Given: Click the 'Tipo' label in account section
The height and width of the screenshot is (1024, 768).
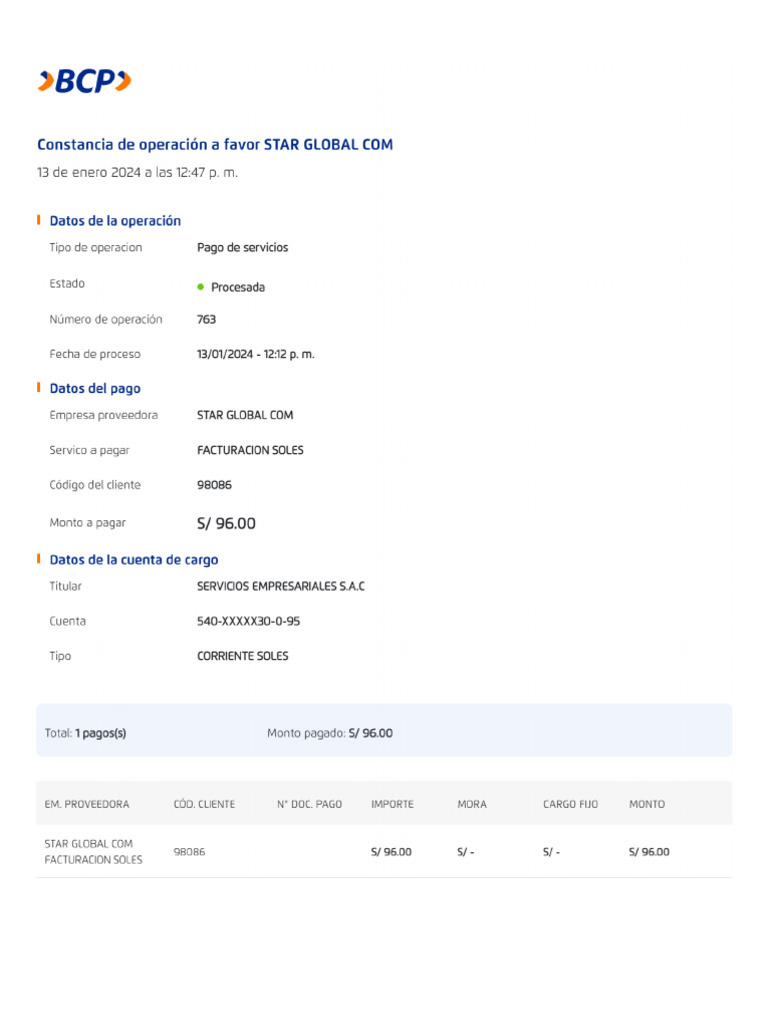Looking at the screenshot, I should pyautogui.click(x=60, y=656).
